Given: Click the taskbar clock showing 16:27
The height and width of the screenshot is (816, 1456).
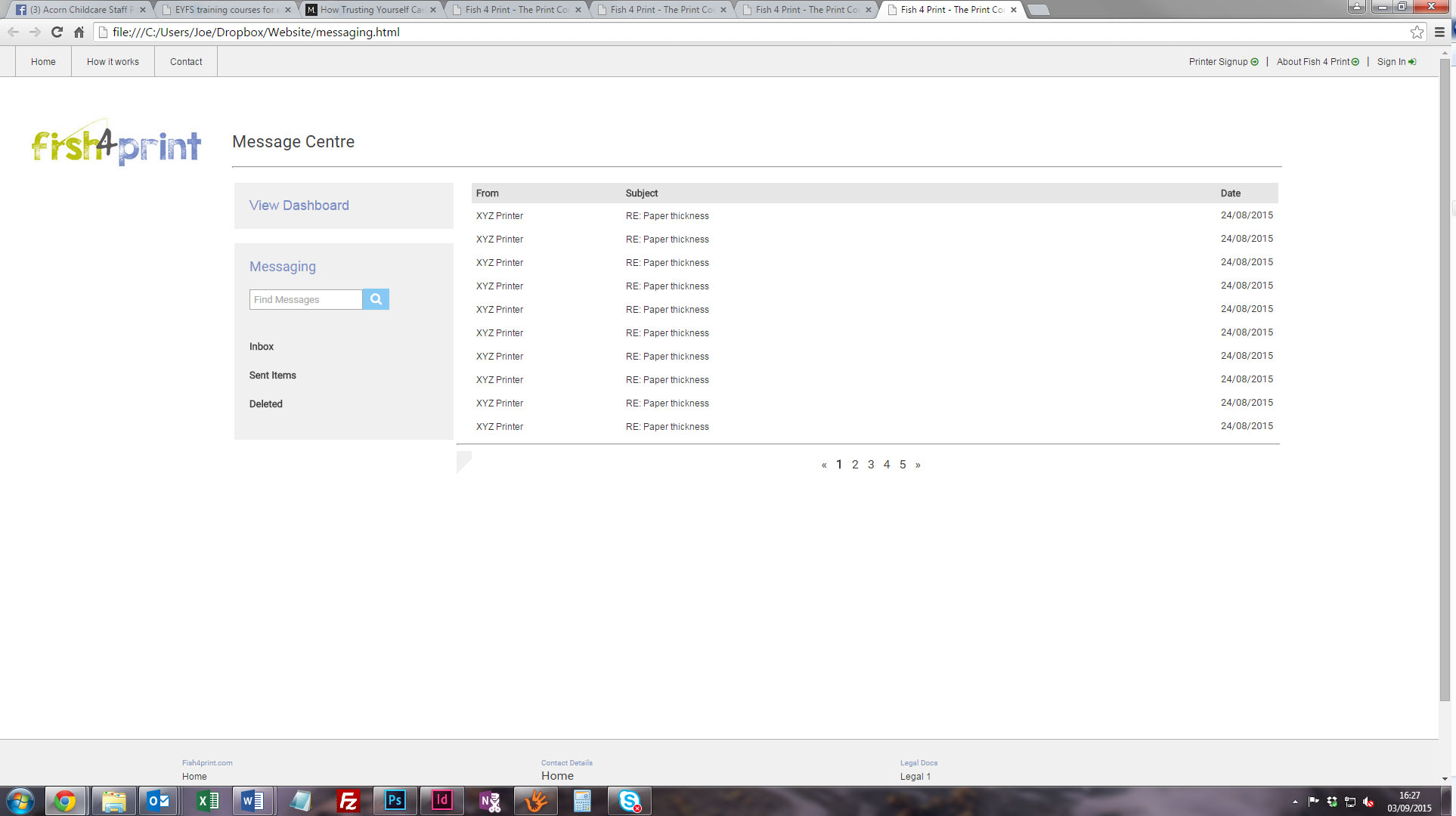Looking at the screenshot, I should point(1409,802).
